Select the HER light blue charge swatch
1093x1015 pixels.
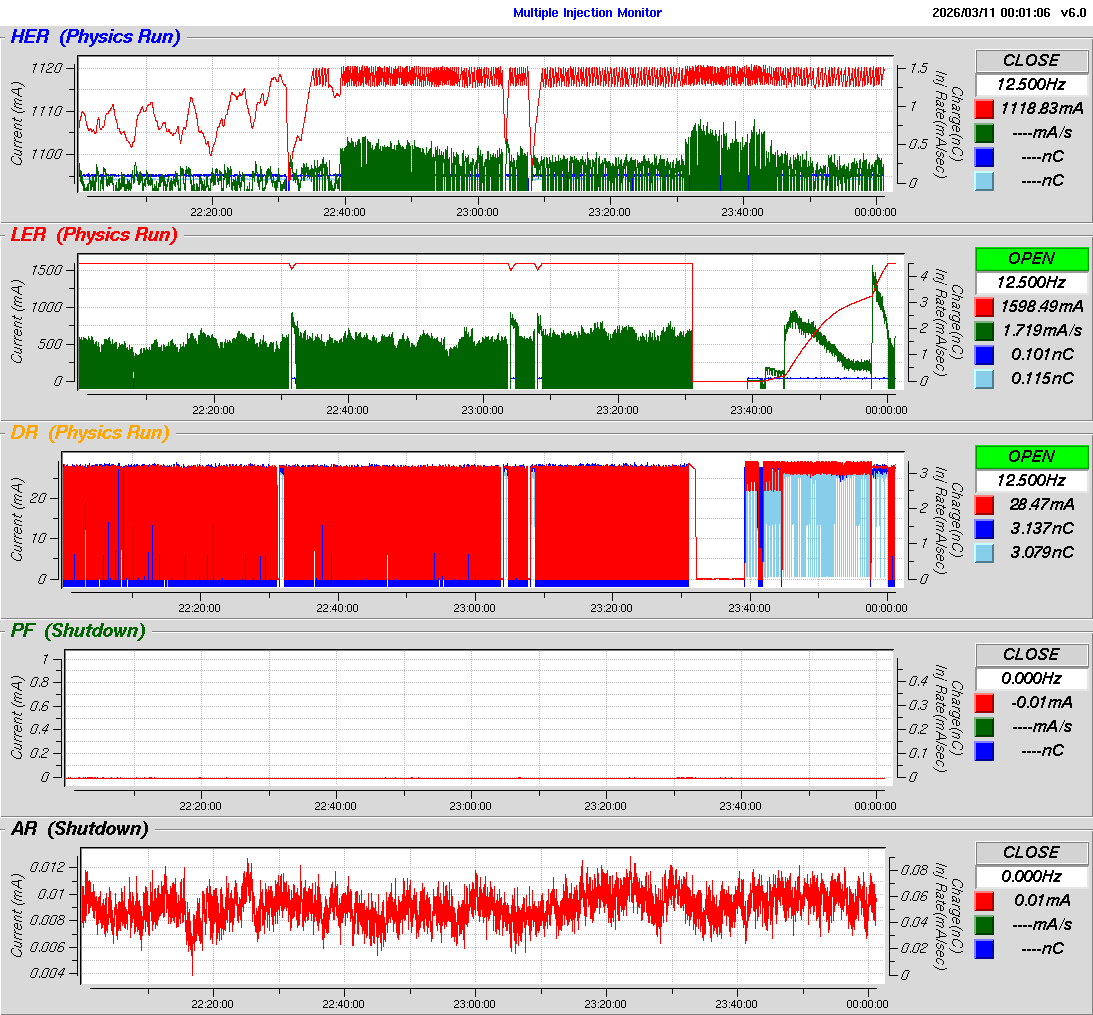pyautogui.click(x=984, y=181)
